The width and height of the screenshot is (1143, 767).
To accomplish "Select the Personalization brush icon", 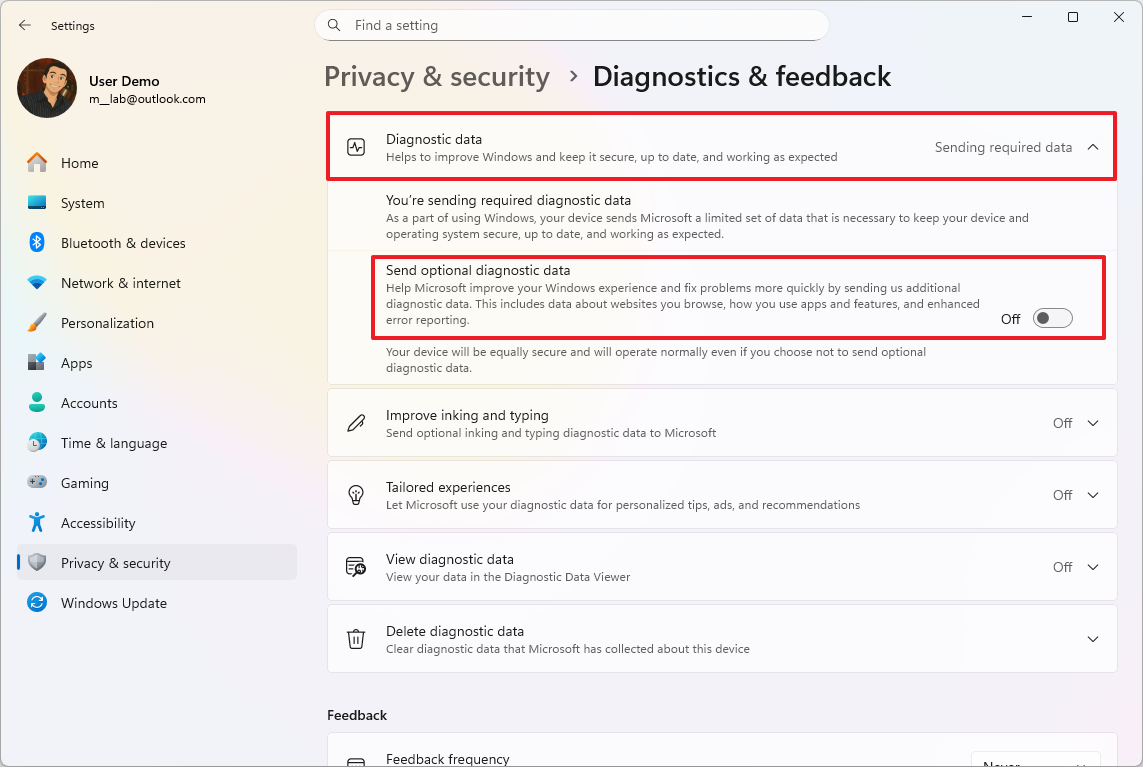I will click(36, 322).
